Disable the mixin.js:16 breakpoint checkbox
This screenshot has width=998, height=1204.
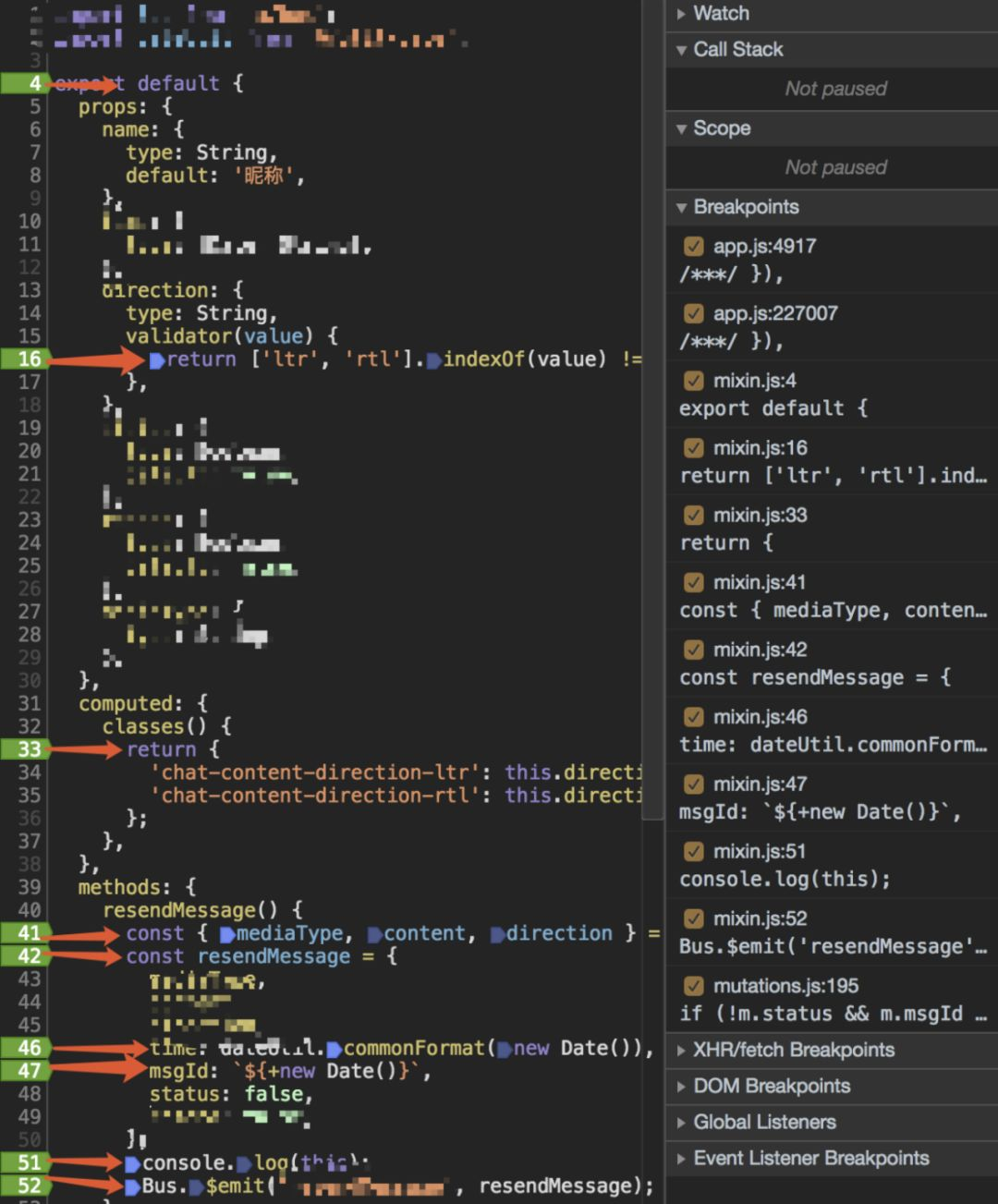(x=693, y=448)
